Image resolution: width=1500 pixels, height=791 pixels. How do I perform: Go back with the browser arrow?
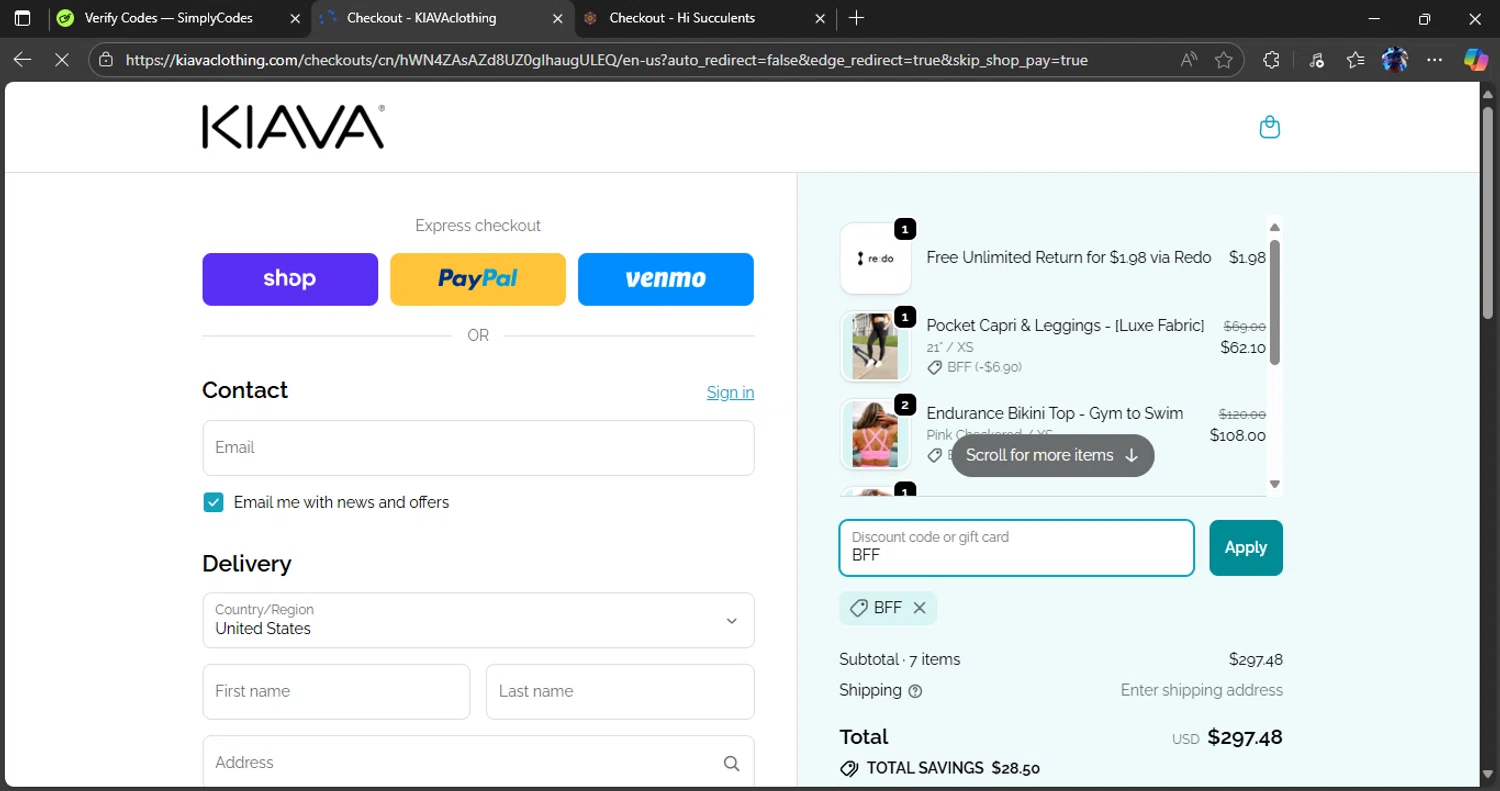click(x=22, y=60)
